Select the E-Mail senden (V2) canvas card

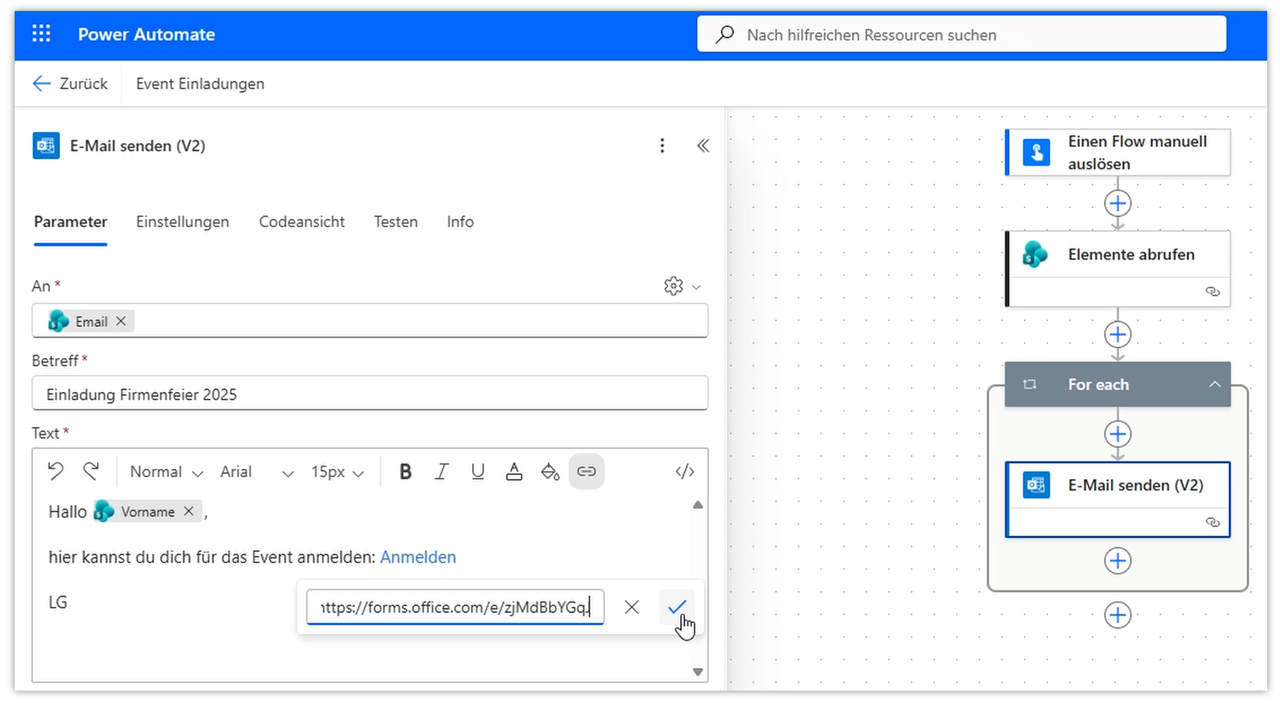(1118, 499)
